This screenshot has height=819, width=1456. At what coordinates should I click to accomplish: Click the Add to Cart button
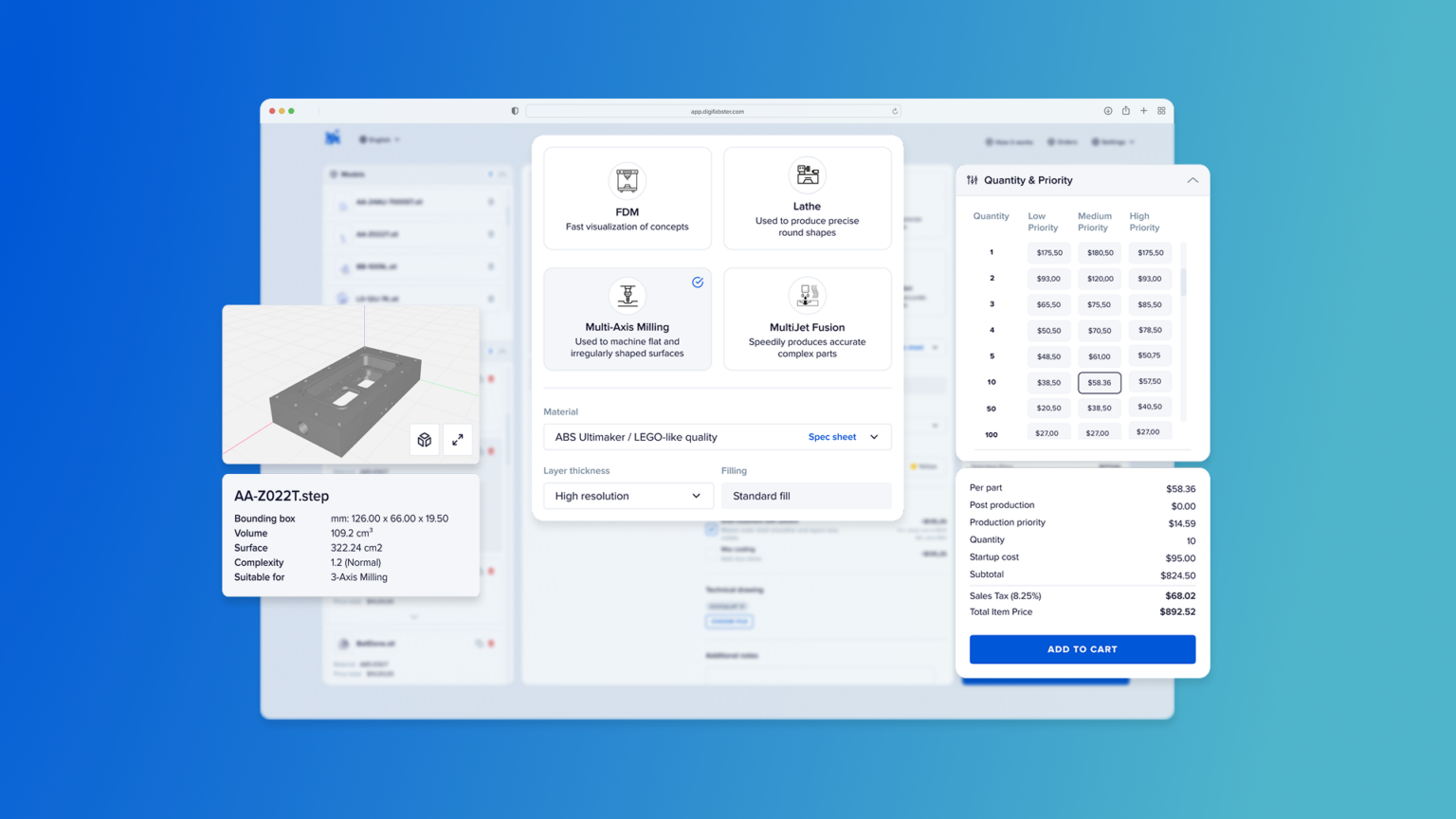tap(1082, 649)
